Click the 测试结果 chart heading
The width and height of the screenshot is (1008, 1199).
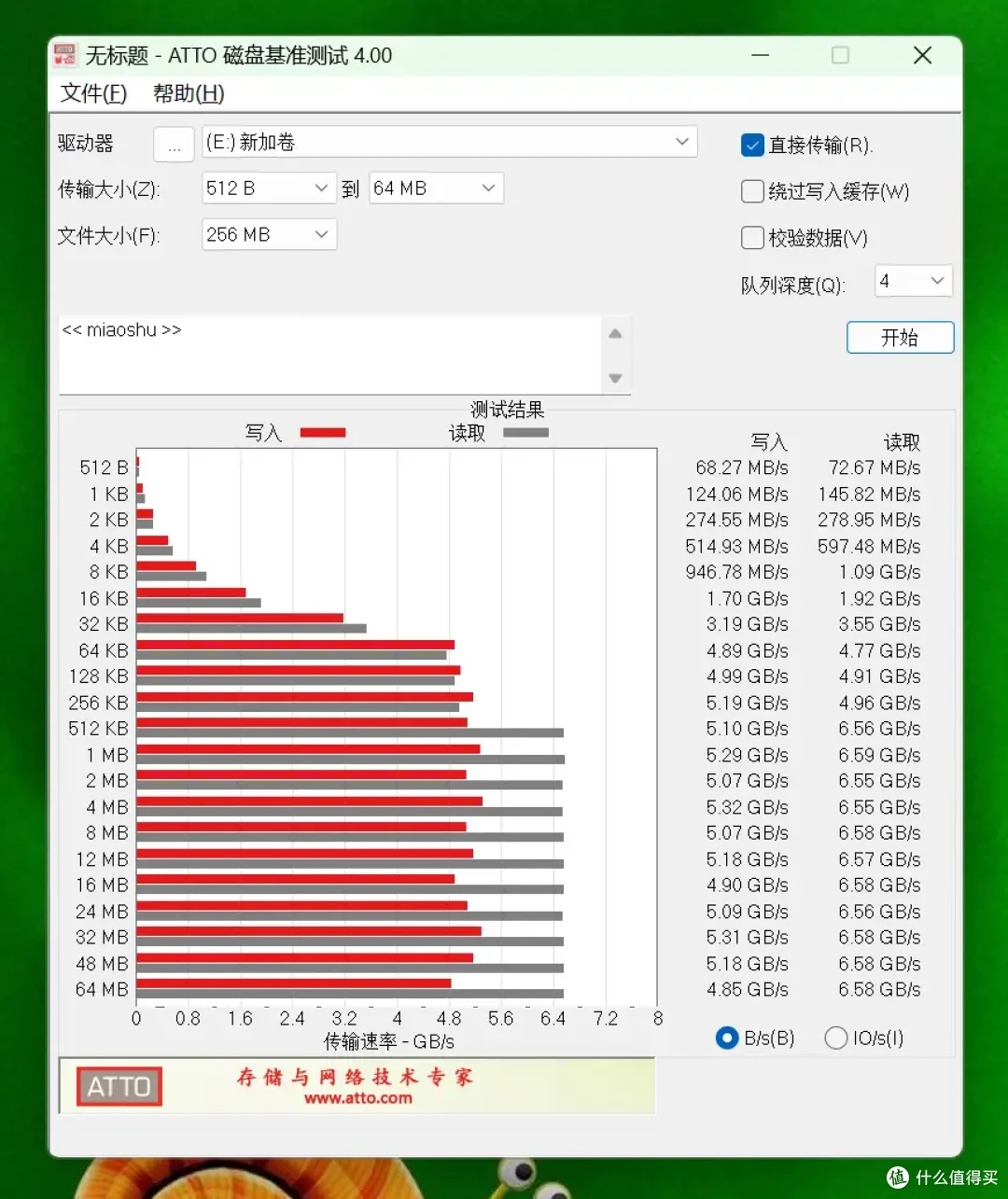point(507,410)
